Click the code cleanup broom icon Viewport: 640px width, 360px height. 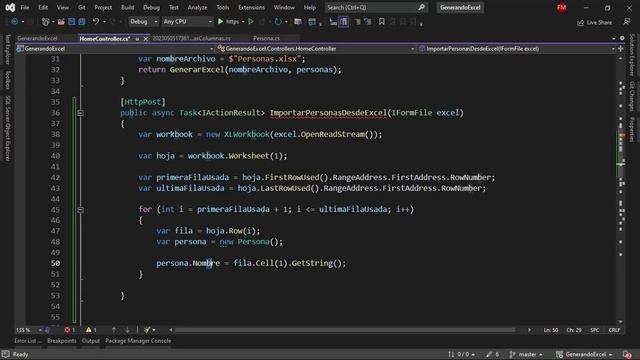(147, 330)
